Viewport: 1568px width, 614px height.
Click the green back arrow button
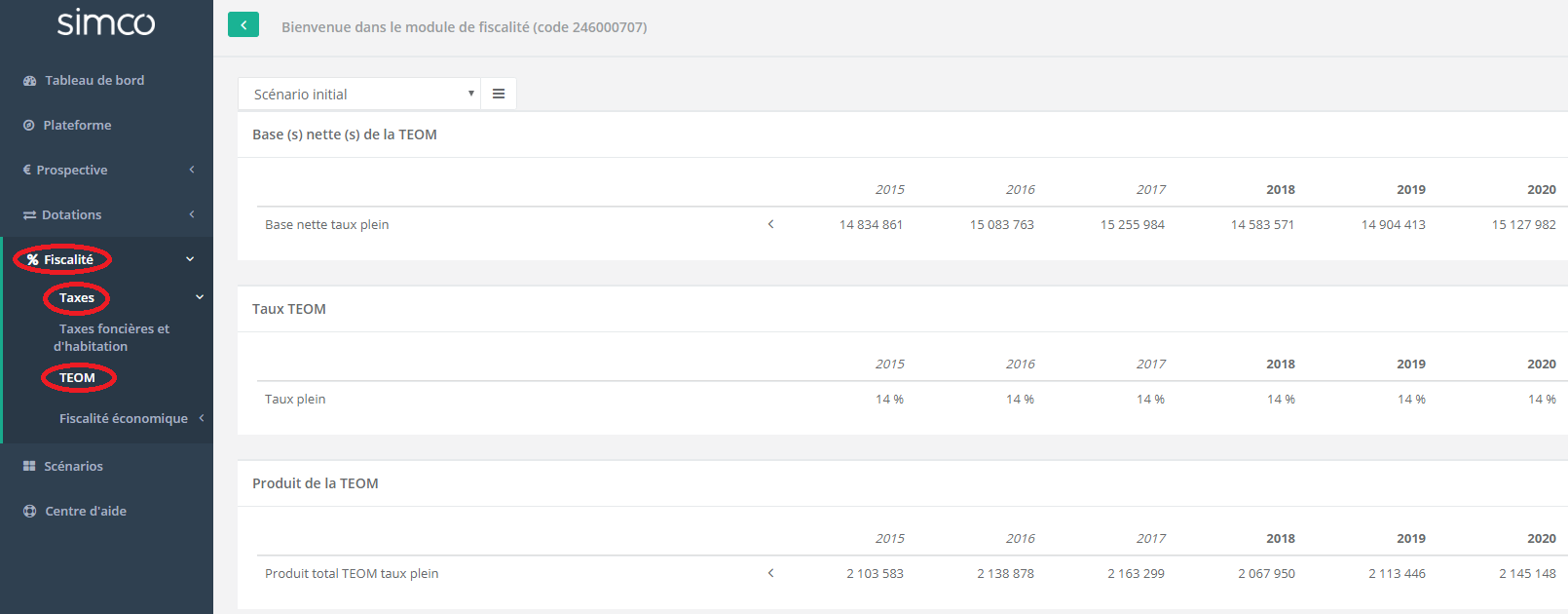pos(243,25)
